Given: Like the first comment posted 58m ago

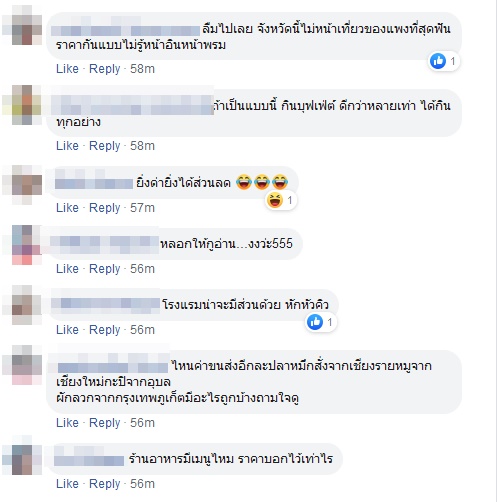Looking at the screenshot, I should pos(67,69).
